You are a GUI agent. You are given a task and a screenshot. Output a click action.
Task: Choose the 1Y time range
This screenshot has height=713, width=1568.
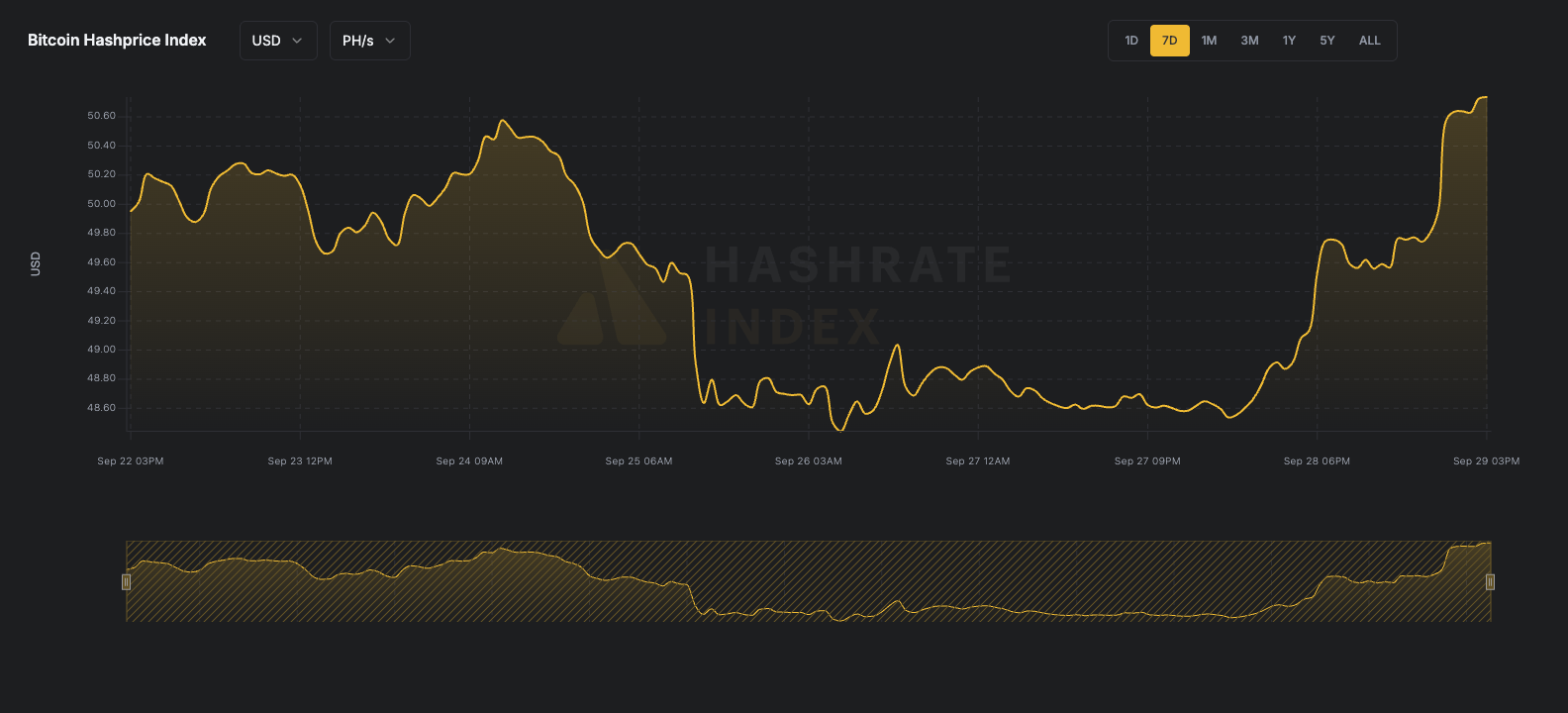pyautogui.click(x=1289, y=41)
